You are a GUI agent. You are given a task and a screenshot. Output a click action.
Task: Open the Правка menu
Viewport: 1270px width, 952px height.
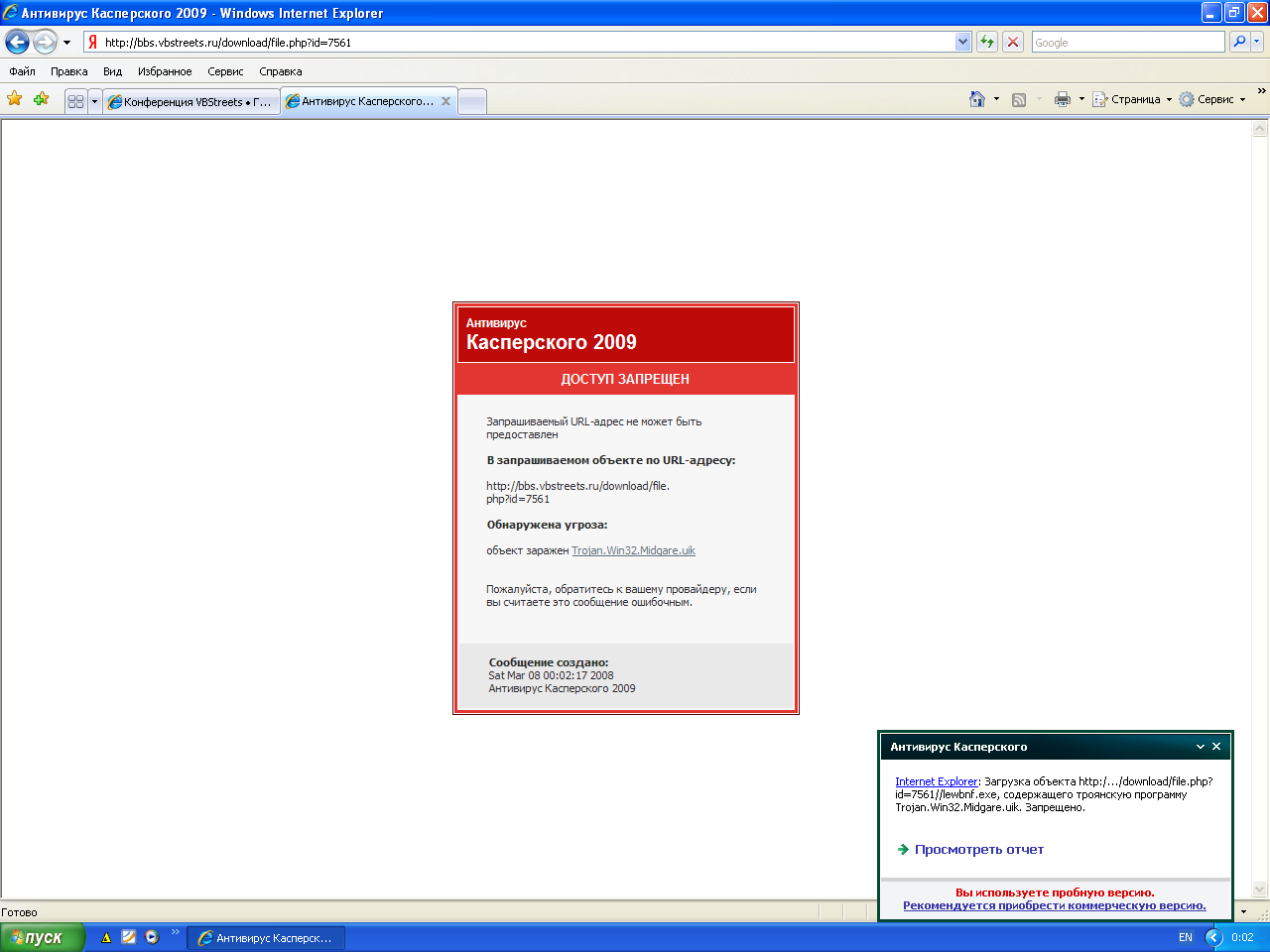68,71
